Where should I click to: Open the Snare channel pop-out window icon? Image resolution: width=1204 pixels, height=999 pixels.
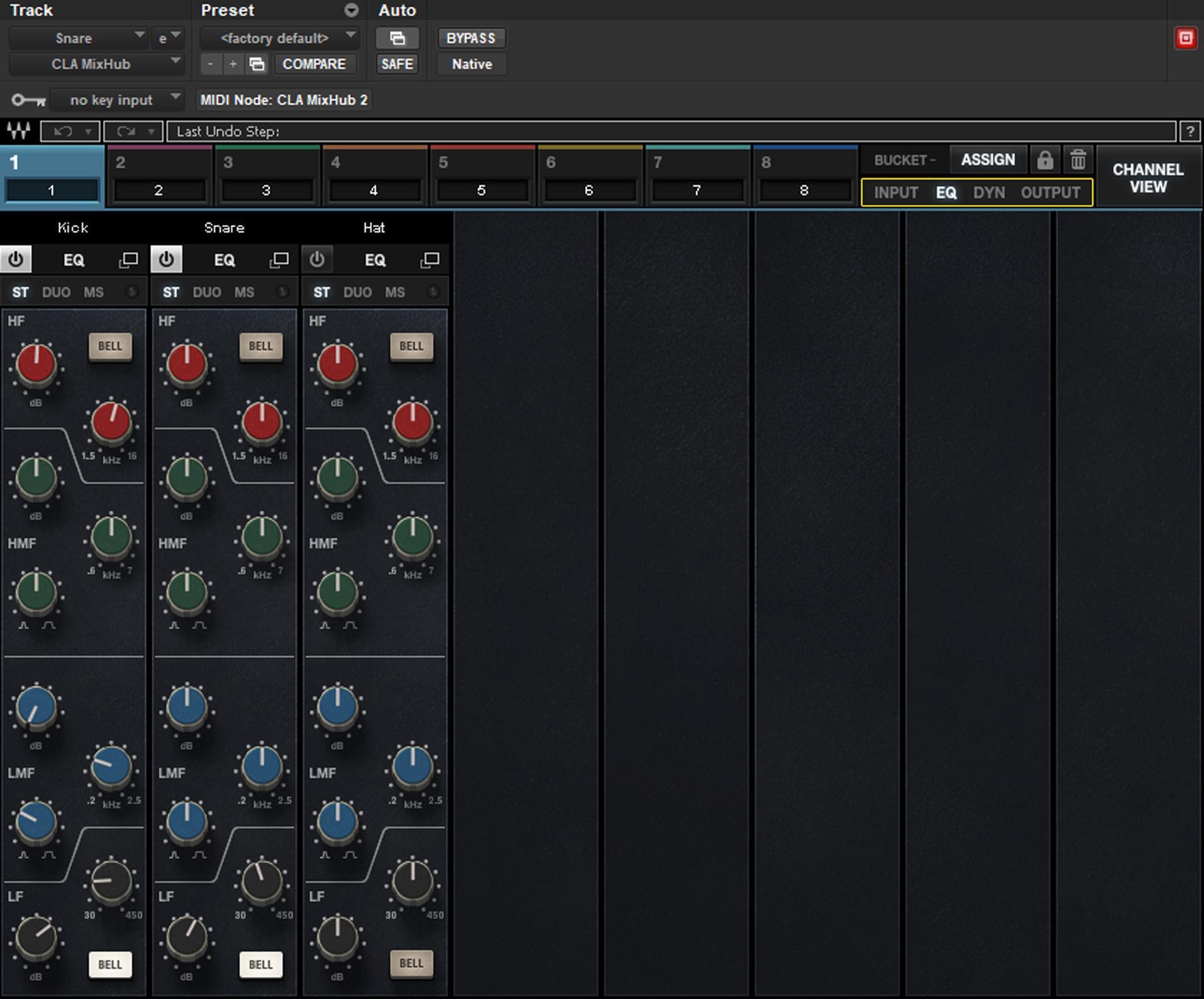(x=278, y=259)
